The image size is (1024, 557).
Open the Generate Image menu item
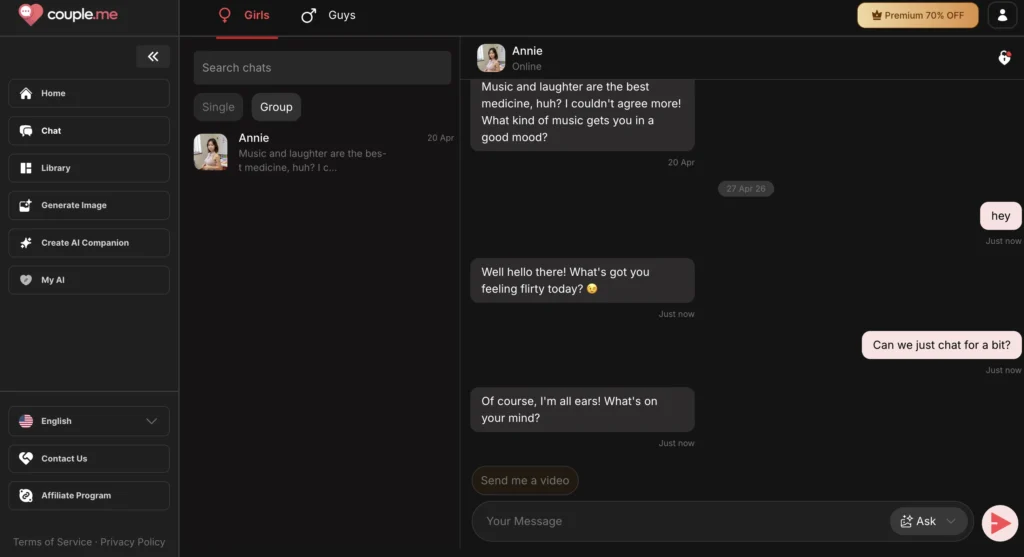click(x=89, y=205)
